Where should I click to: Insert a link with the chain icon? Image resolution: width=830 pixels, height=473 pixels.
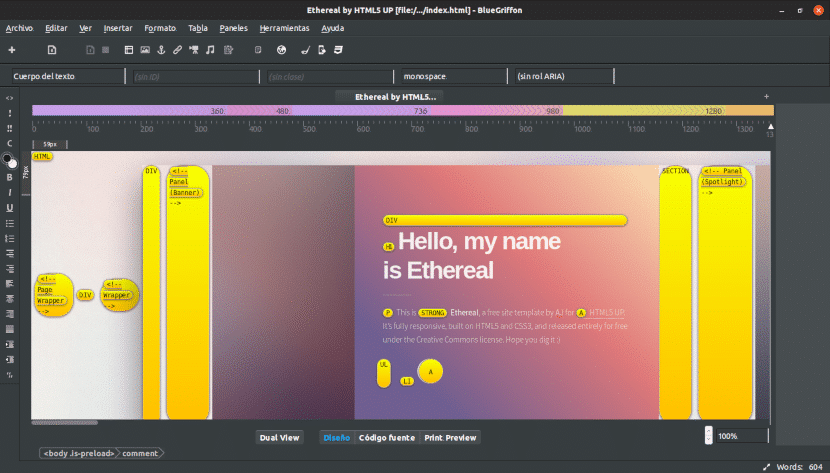tap(177, 50)
